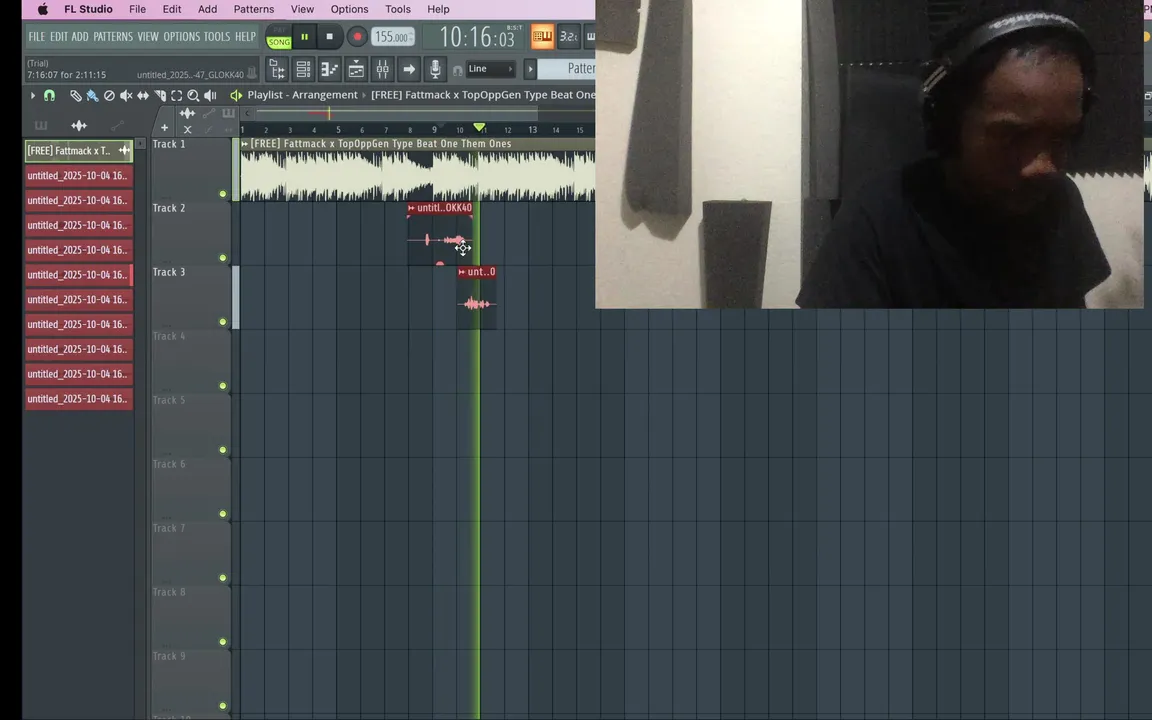Click the plus icon above track headers
The image size is (1152, 720).
[165, 129]
